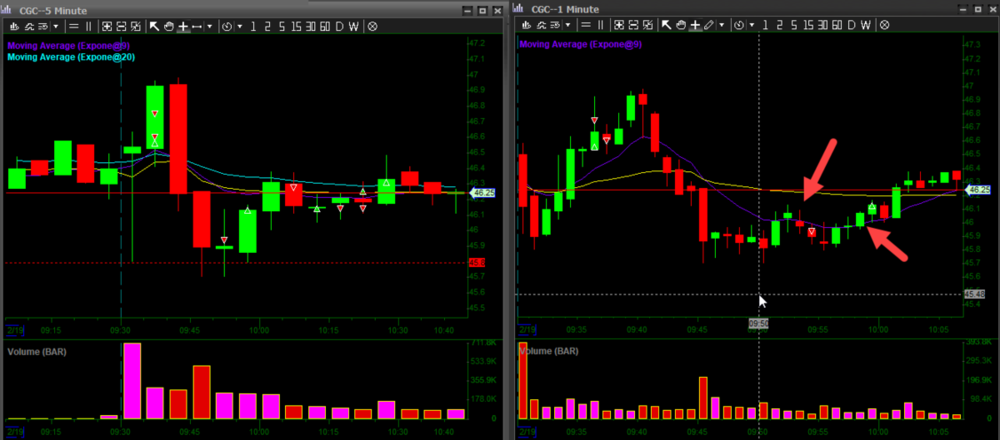Screen dimensions: 1000x440
Task: Click the cyan Moving Average (Expone@20) label
Action: (x=71, y=57)
